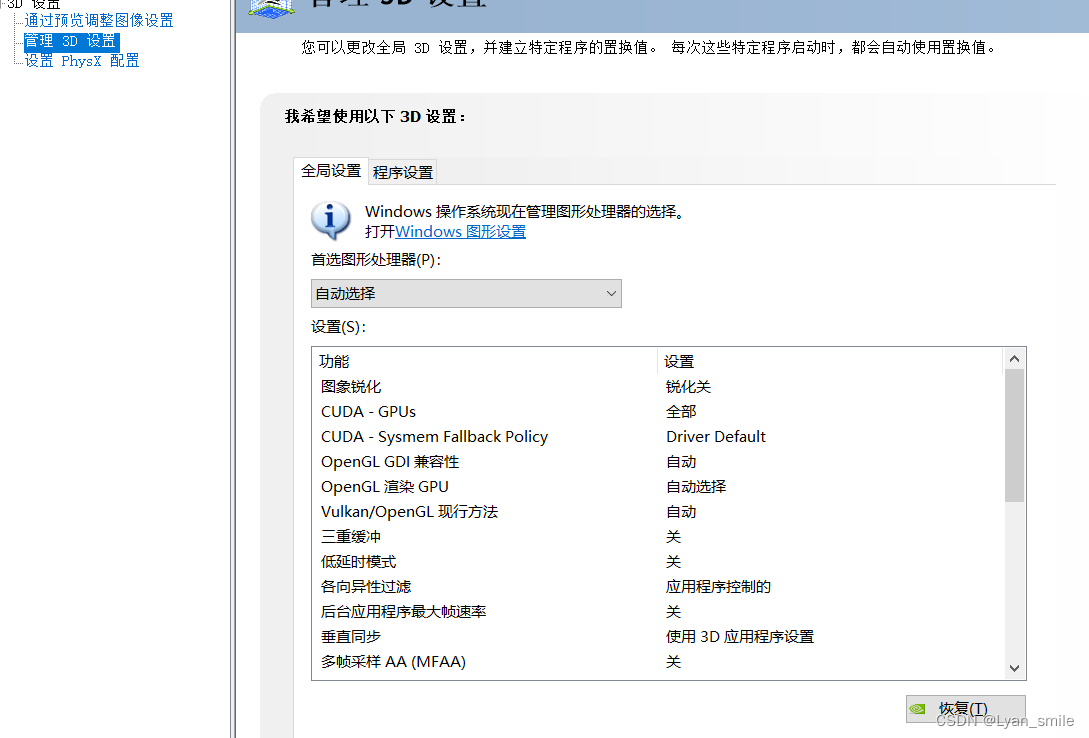1089x738 pixels.
Task: Select CUDA - Sysmem Fallback Policy row
Action: tap(658, 437)
